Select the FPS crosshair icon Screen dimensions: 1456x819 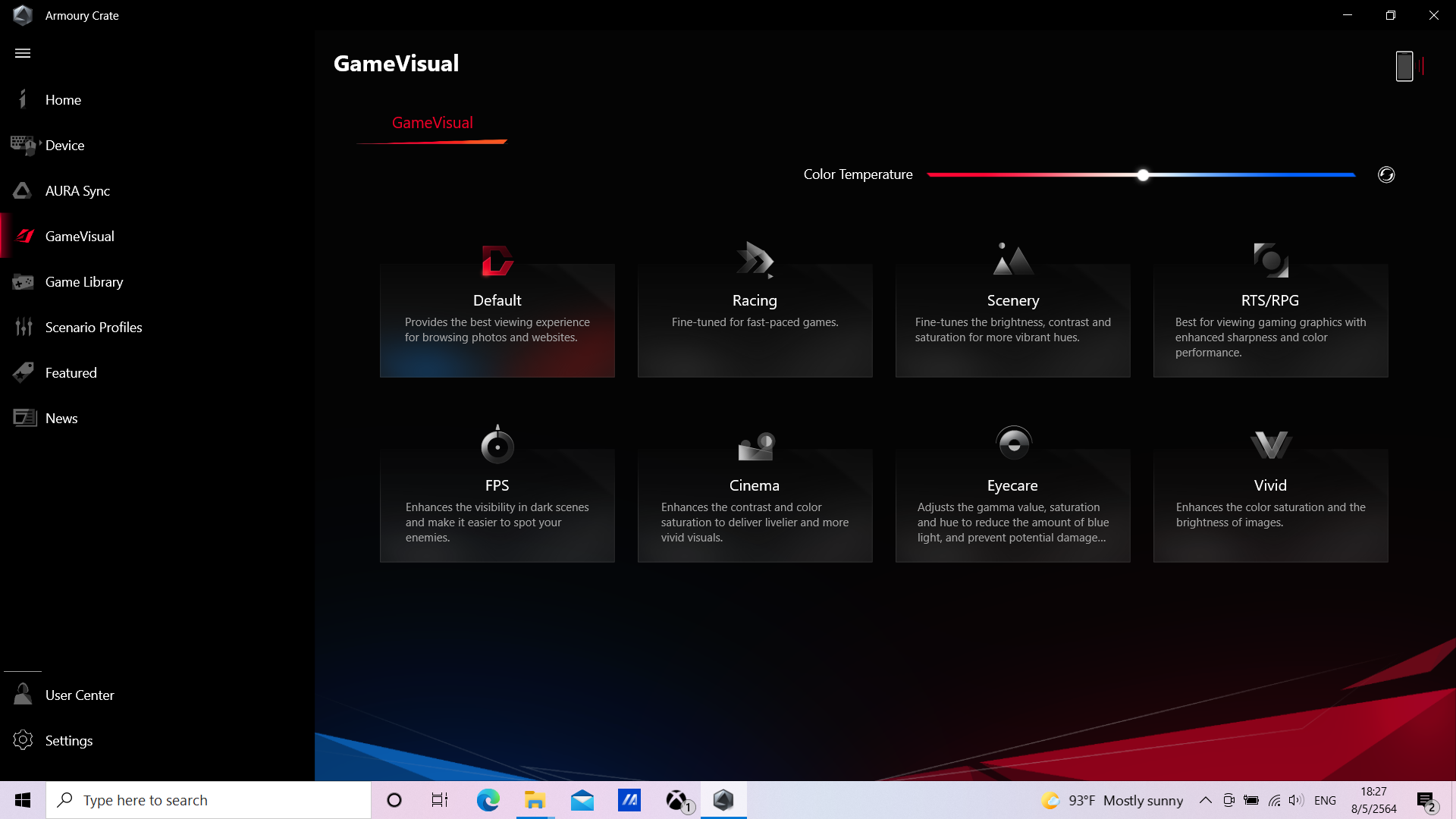(497, 444)
